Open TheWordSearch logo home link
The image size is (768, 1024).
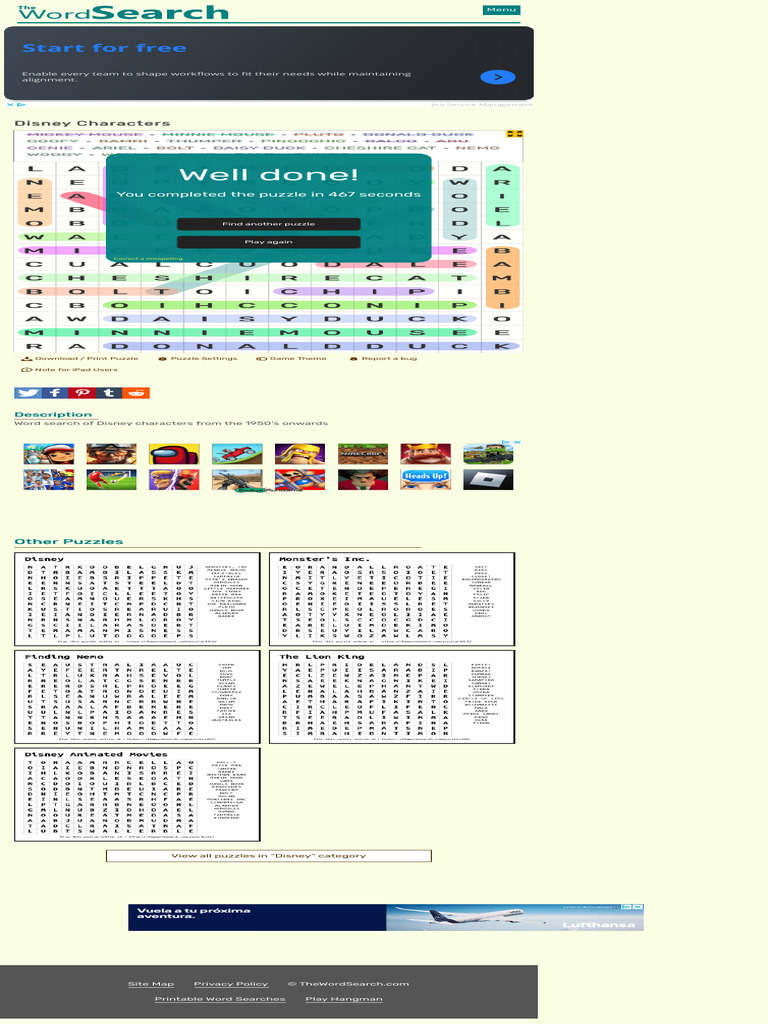click(123, 12)
